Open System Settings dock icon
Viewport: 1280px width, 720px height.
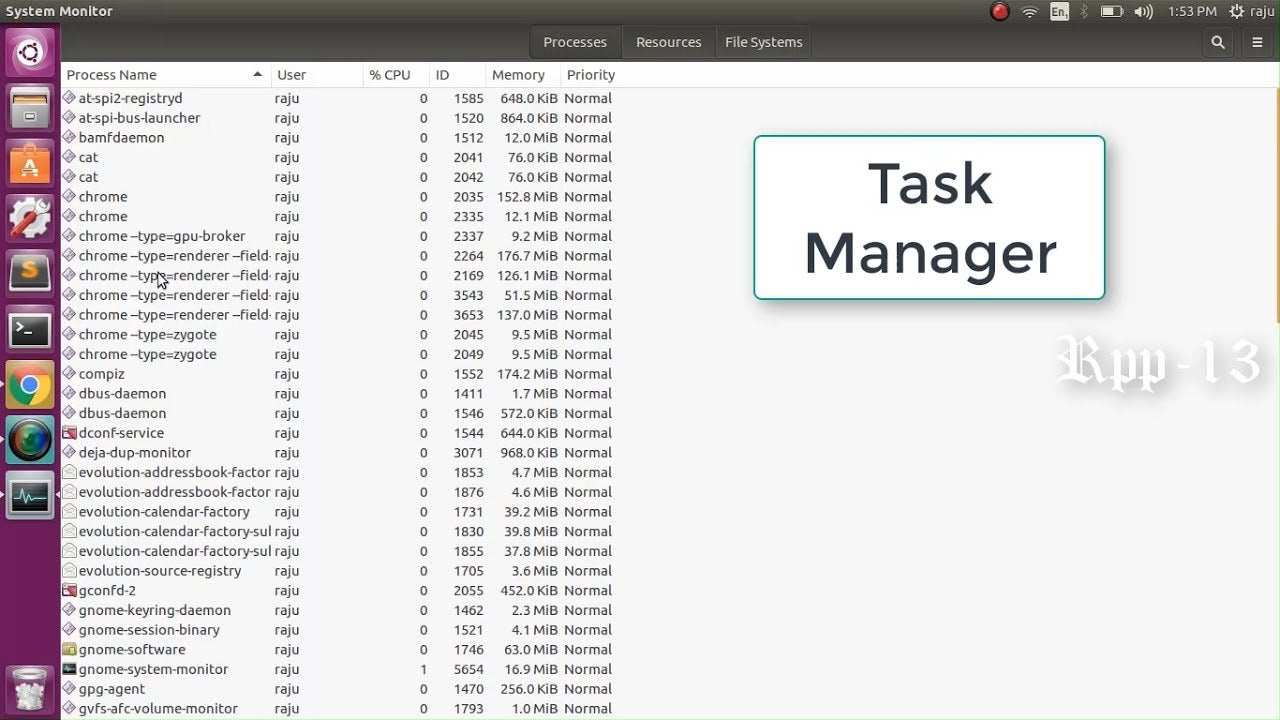[x=30, y=217]
